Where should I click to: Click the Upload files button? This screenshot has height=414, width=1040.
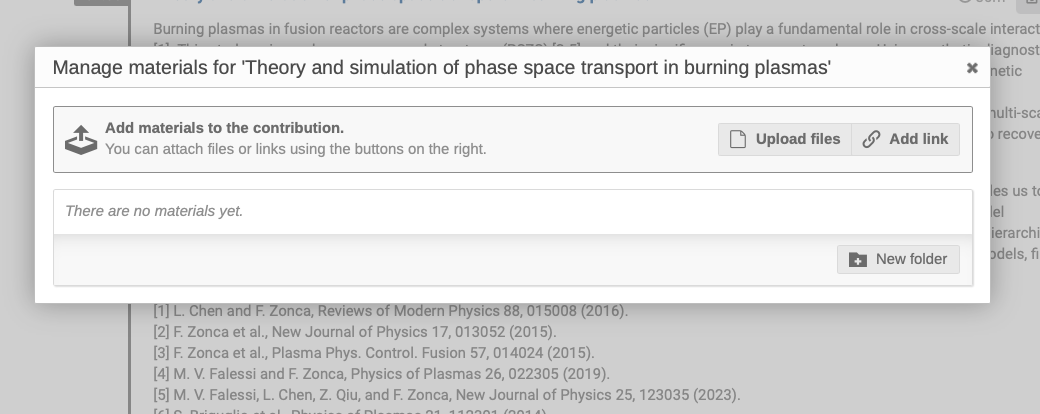[785, 139]
